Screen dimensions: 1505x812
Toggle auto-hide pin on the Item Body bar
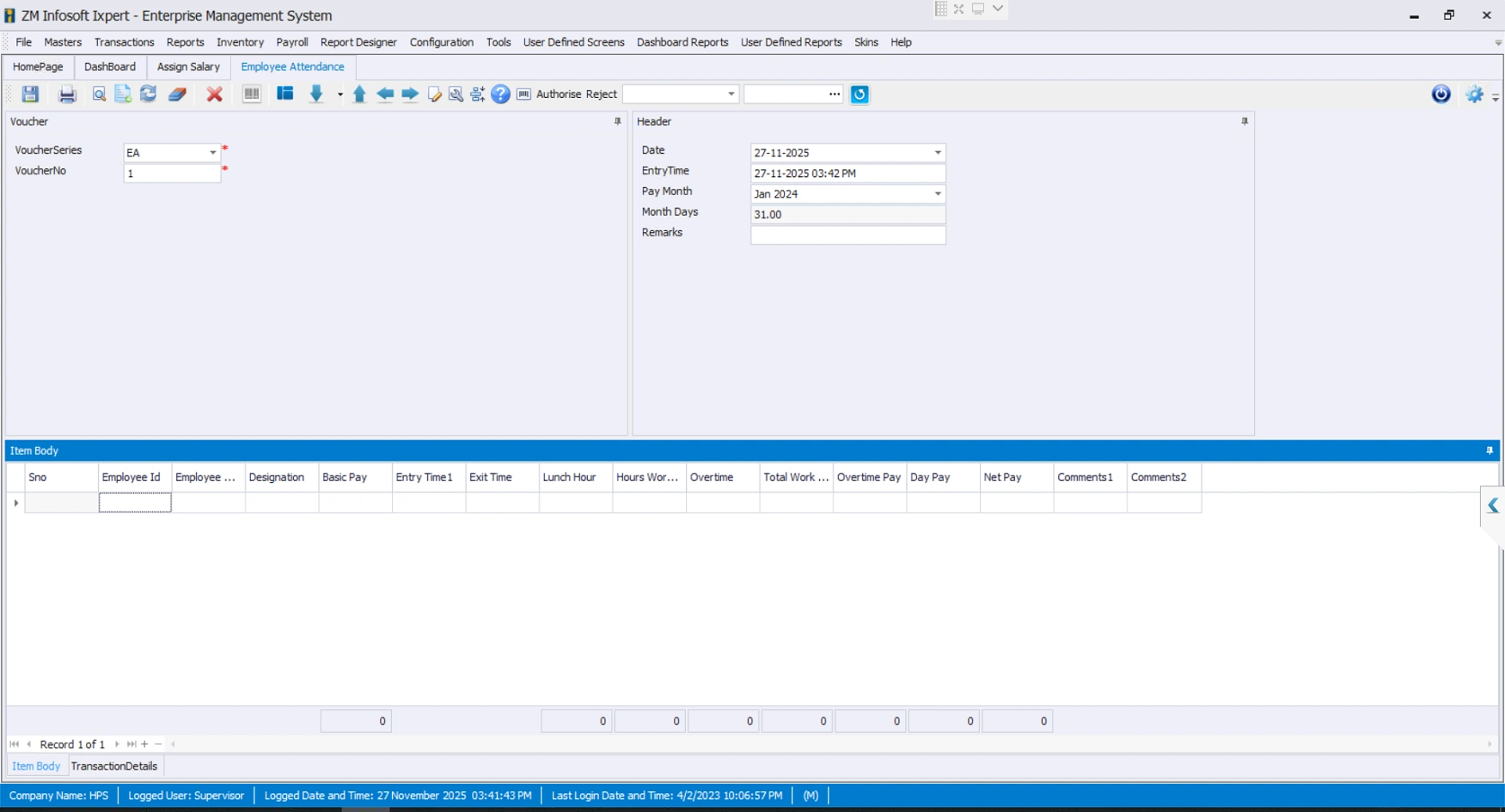click(x=1490, y=449)
